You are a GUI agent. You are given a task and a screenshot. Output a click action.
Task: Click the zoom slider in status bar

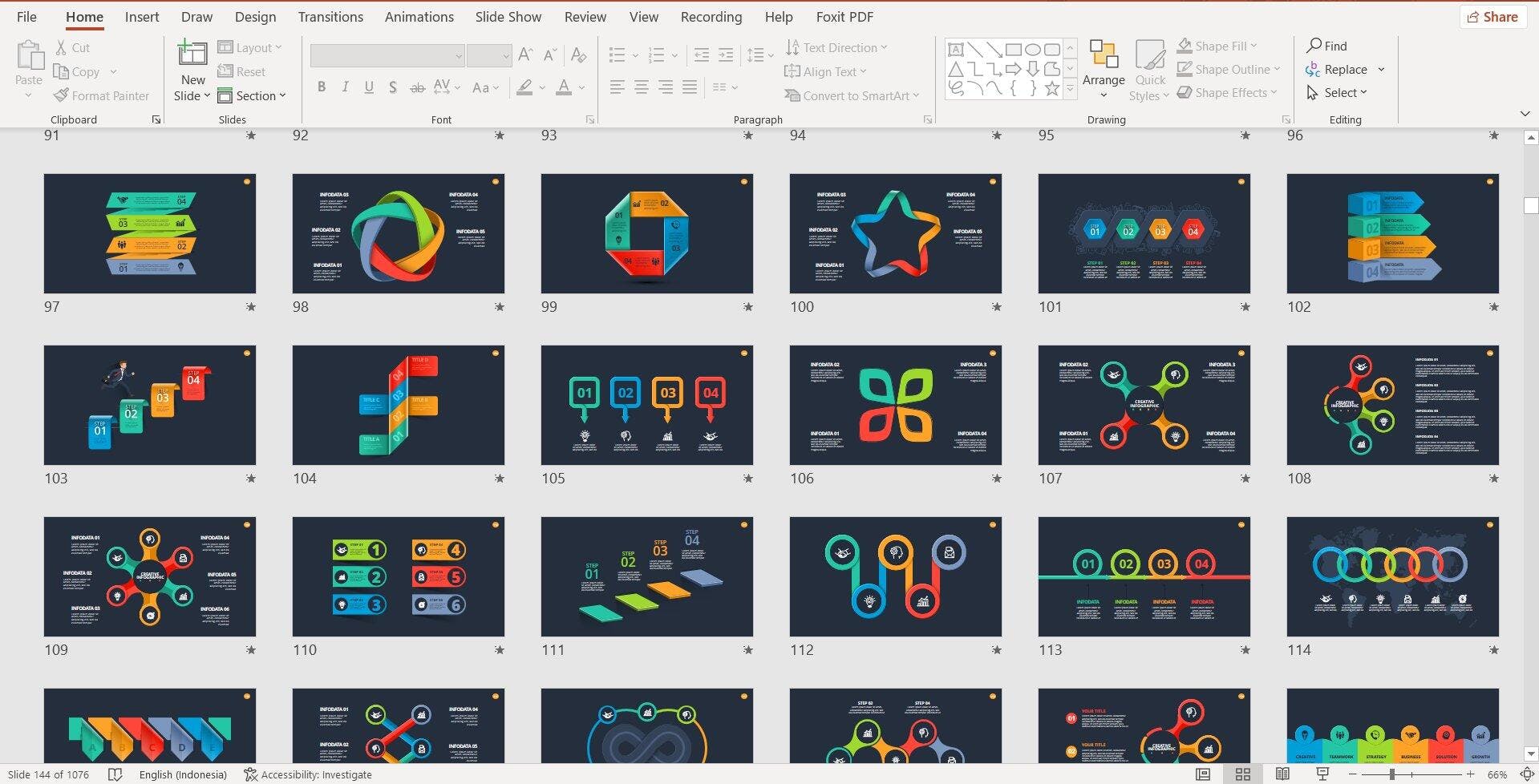click(1392, 774)
